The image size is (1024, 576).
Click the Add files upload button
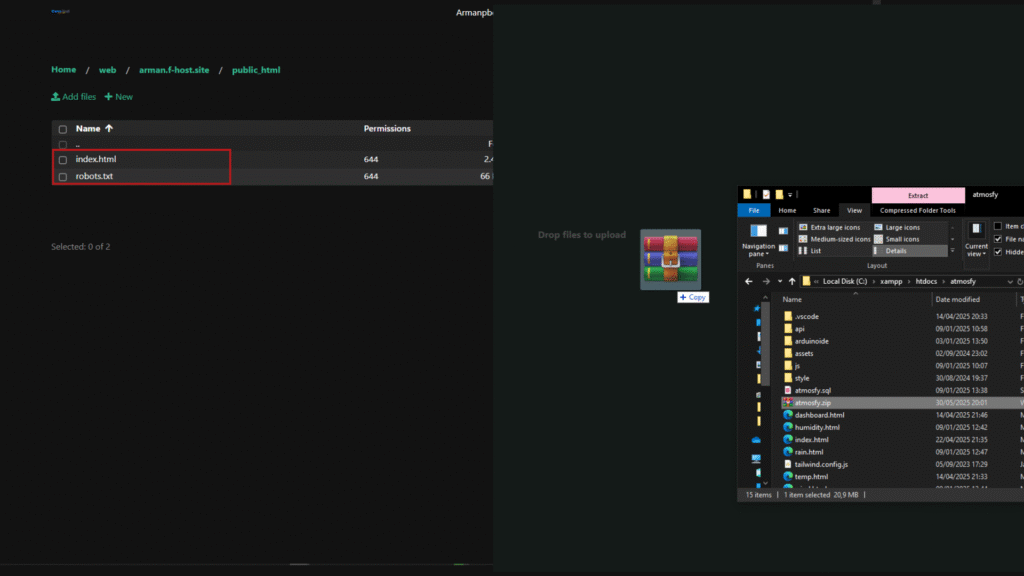click(74, 97)
